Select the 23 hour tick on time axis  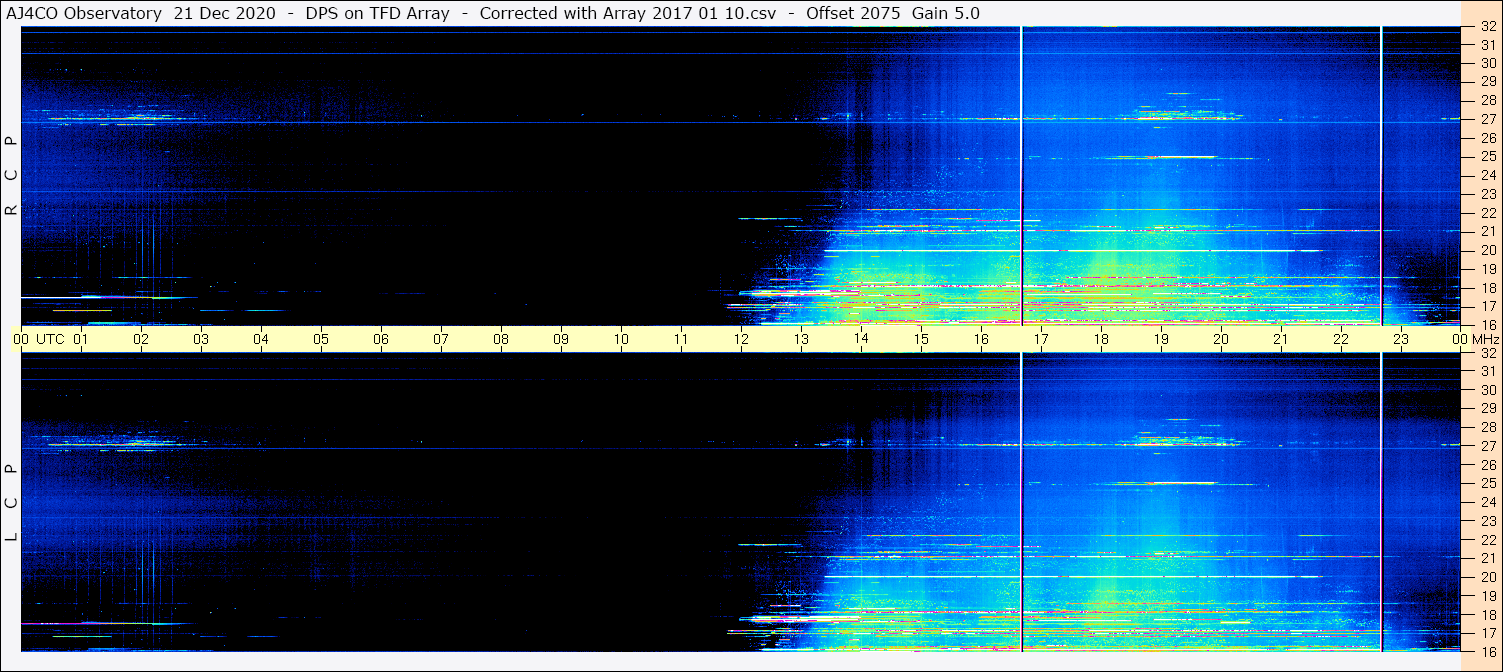coord(1401,339)
